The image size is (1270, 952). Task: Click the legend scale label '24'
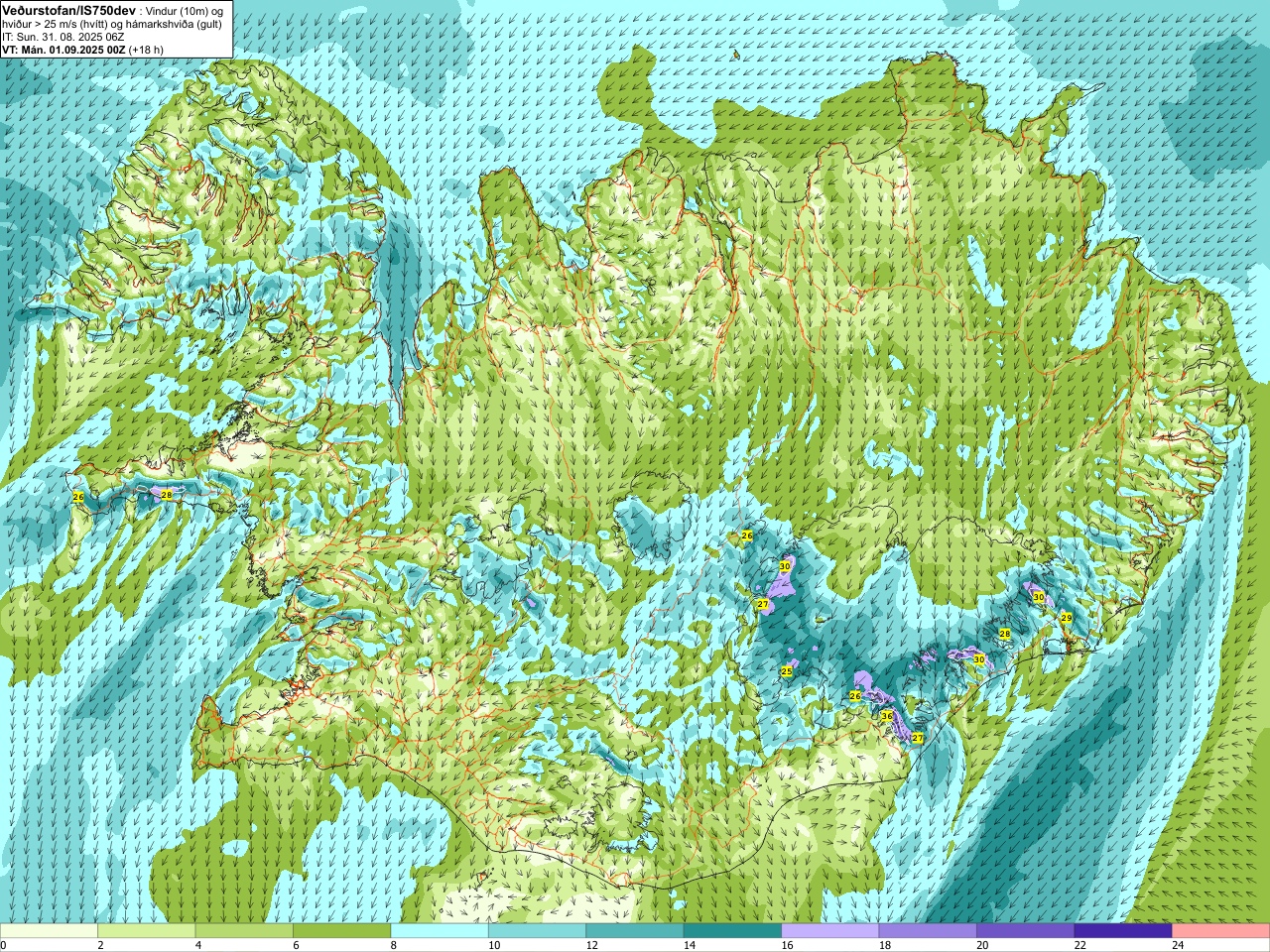point(1178,945)
